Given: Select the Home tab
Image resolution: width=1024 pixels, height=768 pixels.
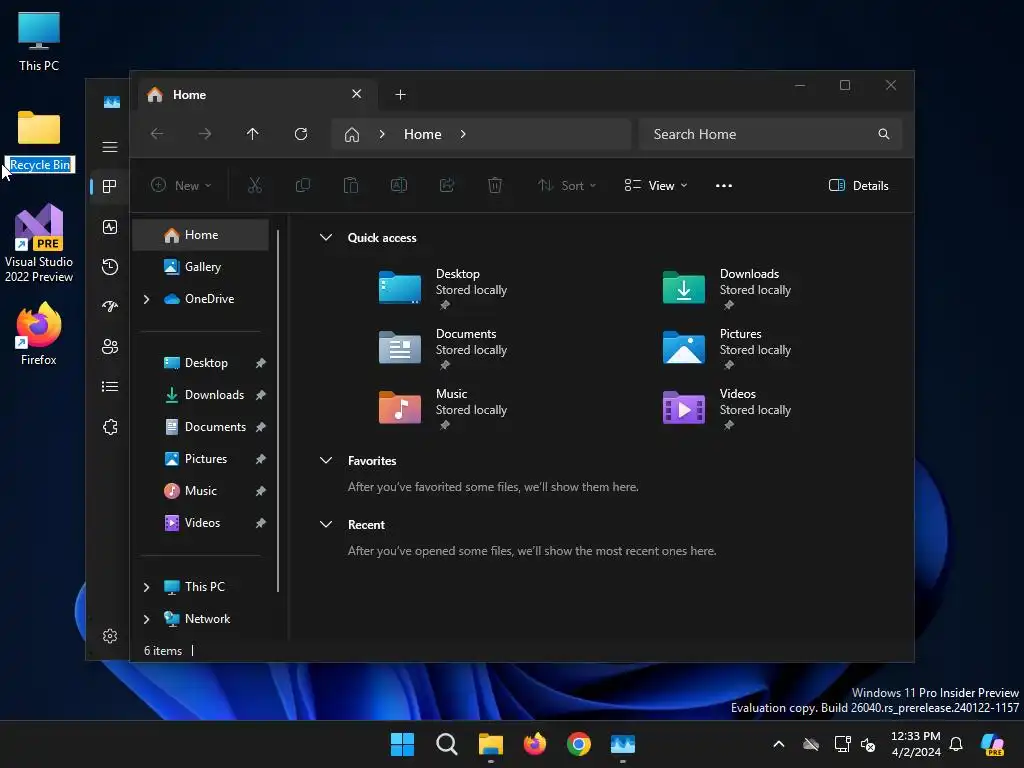Looking at the screenshot, I should (x=257, y=95).
